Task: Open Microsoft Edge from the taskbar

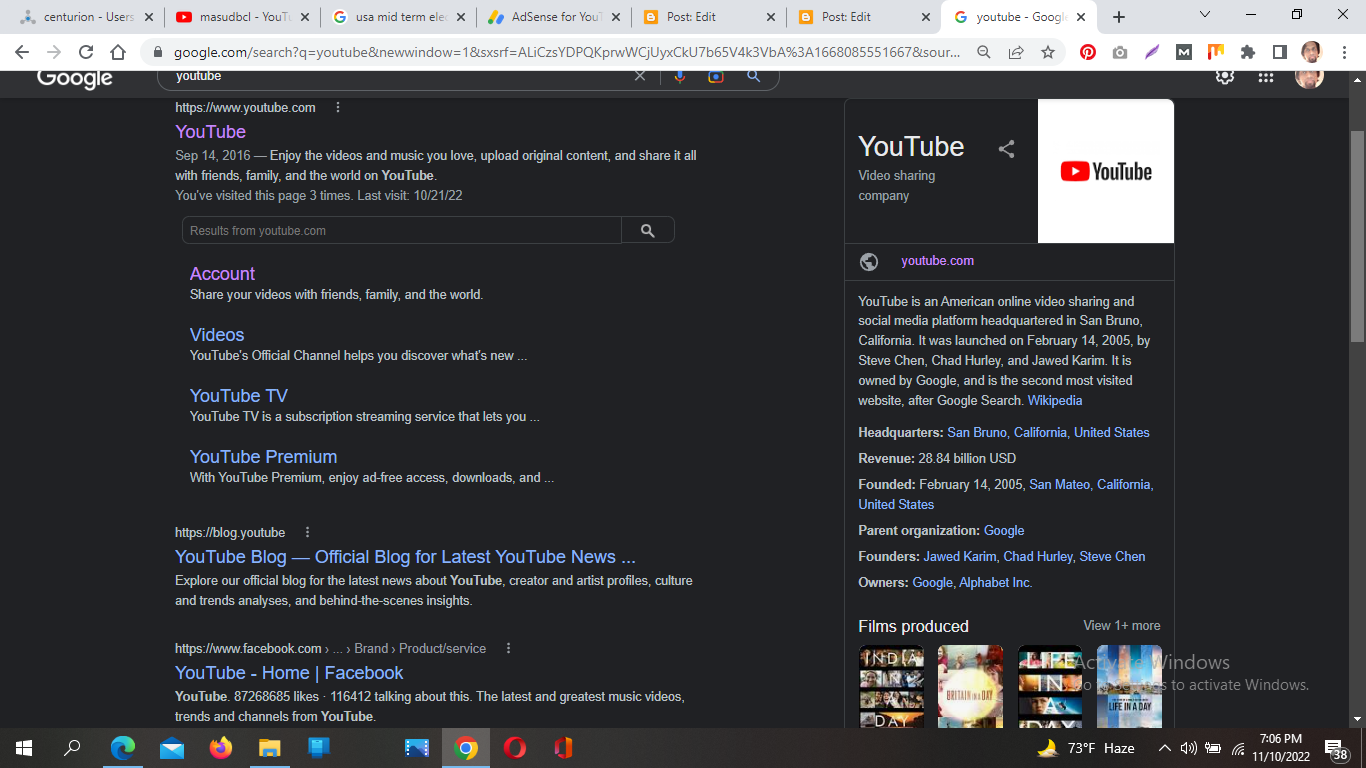Action: coord(122,748)
